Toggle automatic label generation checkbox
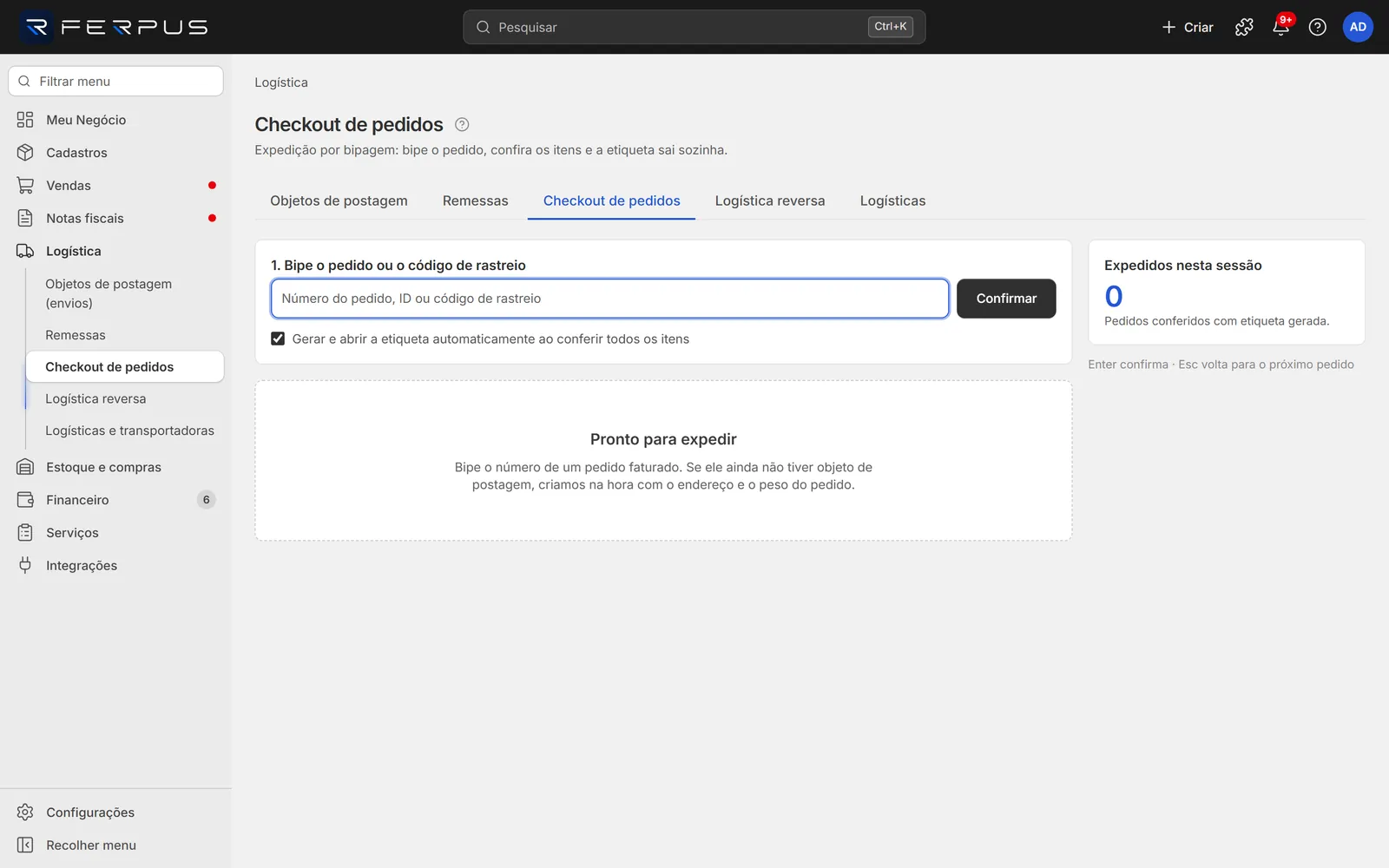This screenshot has width=1389, height=868. (x=278, y=339)
